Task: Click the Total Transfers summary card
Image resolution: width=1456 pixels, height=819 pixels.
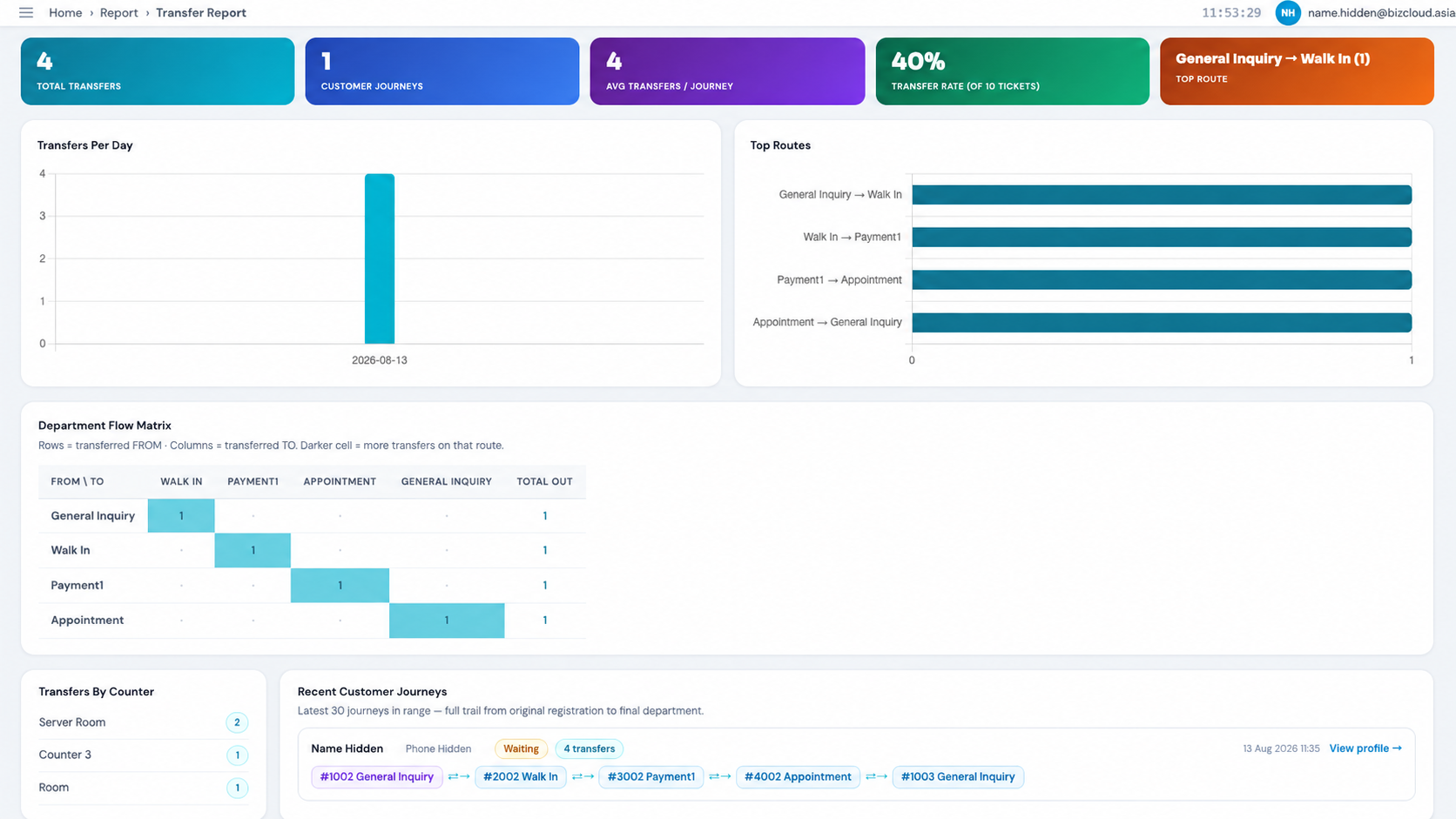Action: click(x=158, y=71)
